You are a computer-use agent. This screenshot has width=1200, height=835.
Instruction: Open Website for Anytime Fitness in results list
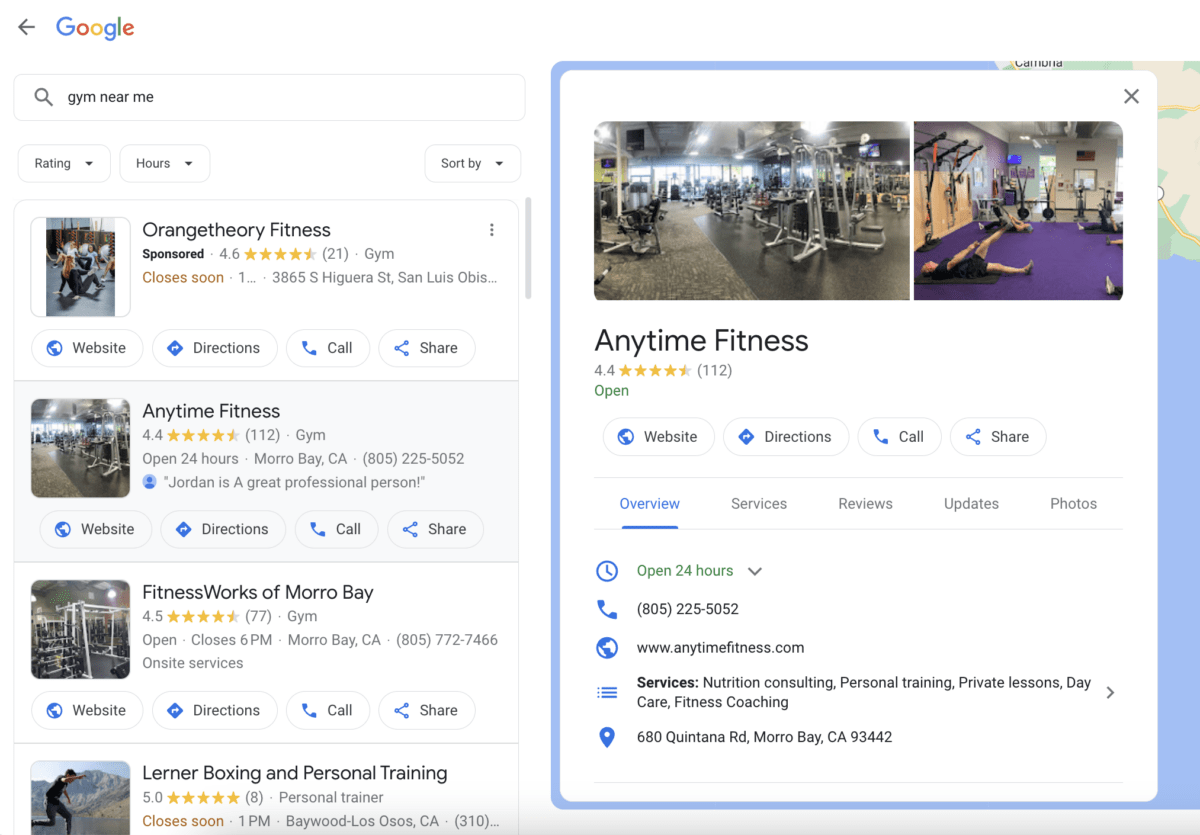95,529
